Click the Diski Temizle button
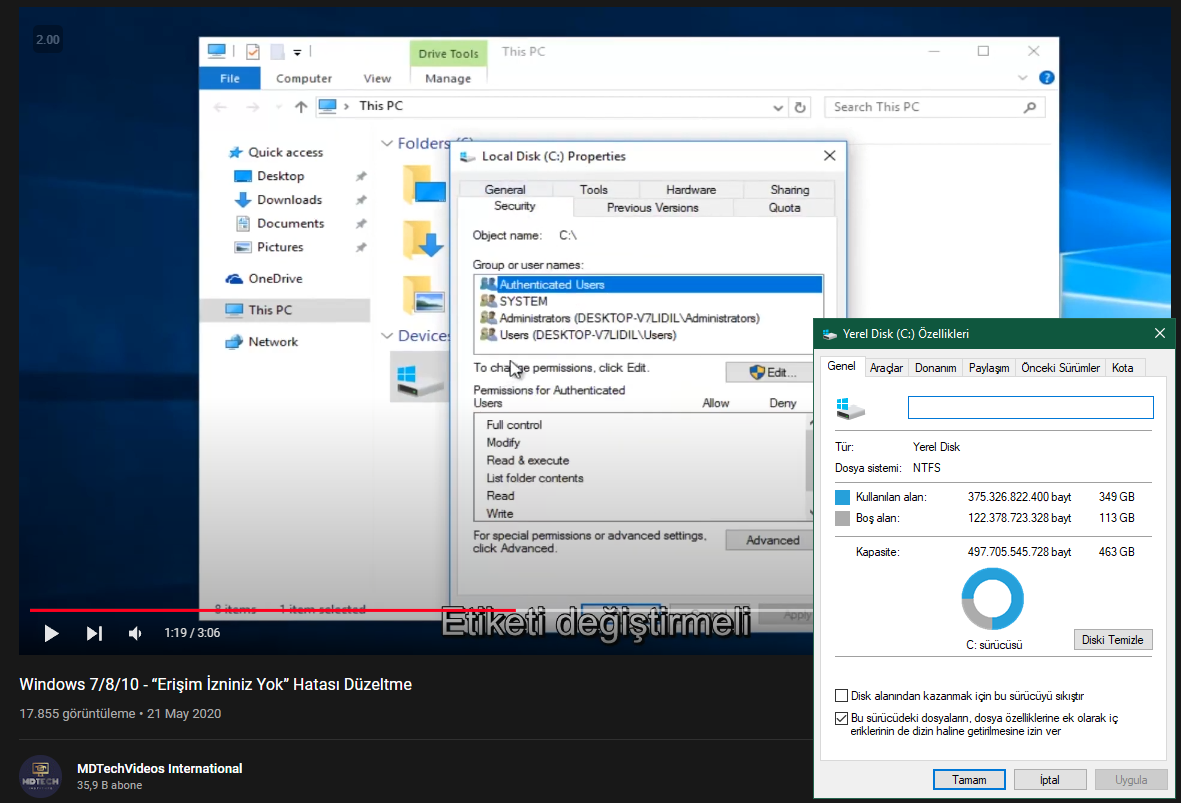This screenshot has height=803, width=1181. tap(1112, 640)
